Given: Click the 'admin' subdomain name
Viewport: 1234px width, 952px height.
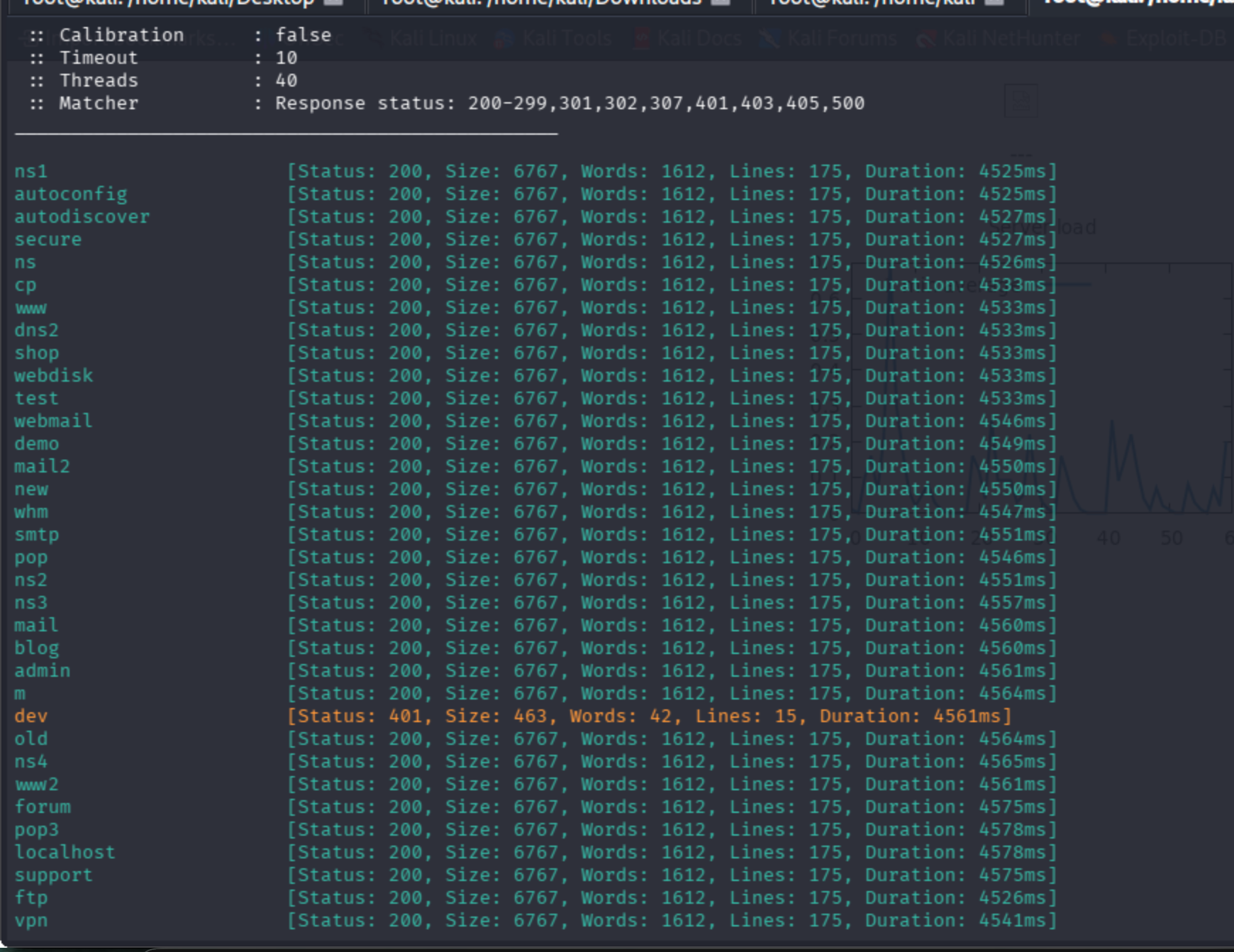Looking at the screenshot, I should (43, 670).
